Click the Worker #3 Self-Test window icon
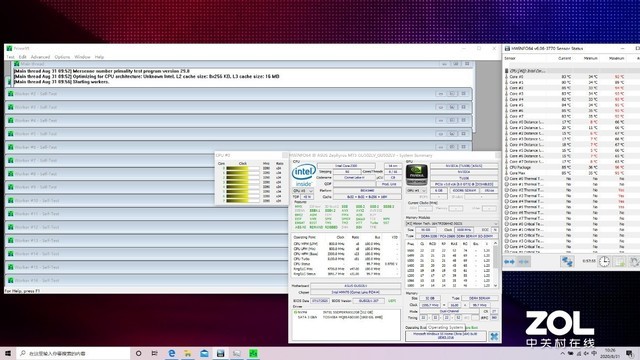Screen dimensions: 640x360 tap(11, 107)
